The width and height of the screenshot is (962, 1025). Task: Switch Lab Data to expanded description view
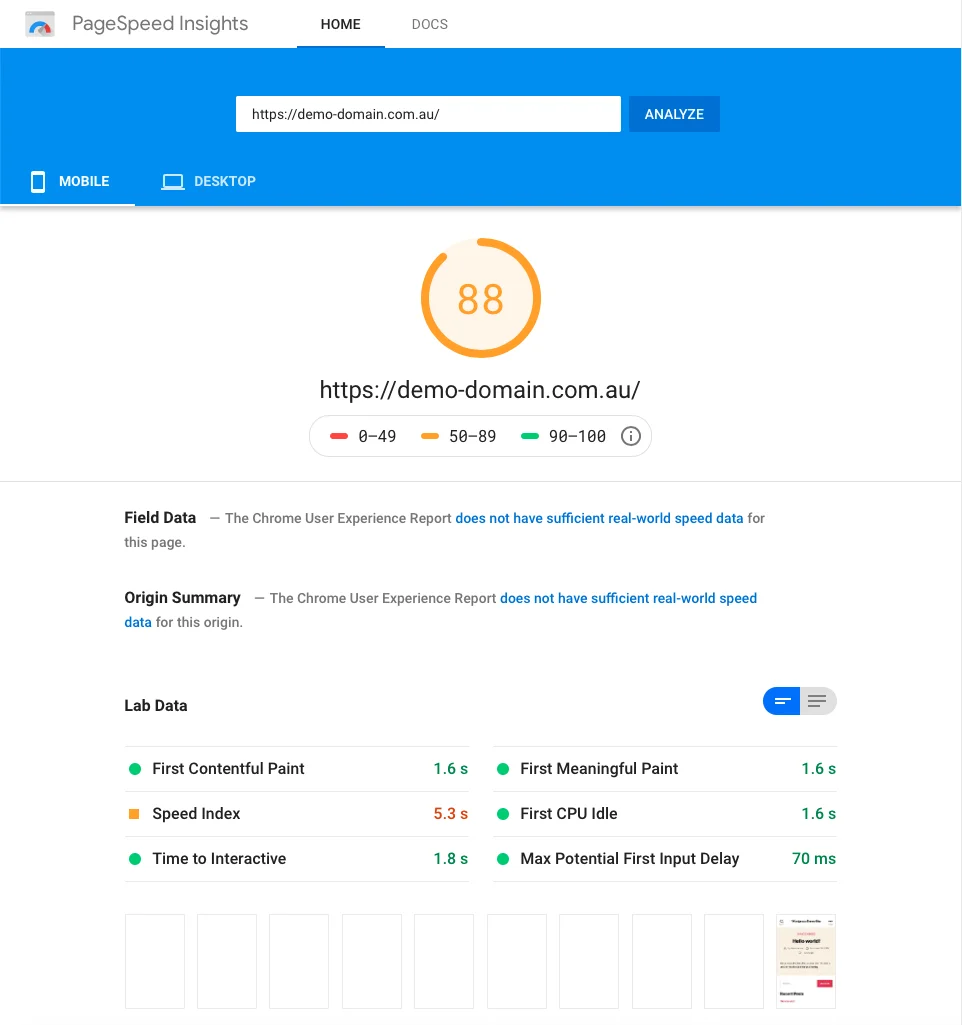[818, 701]
